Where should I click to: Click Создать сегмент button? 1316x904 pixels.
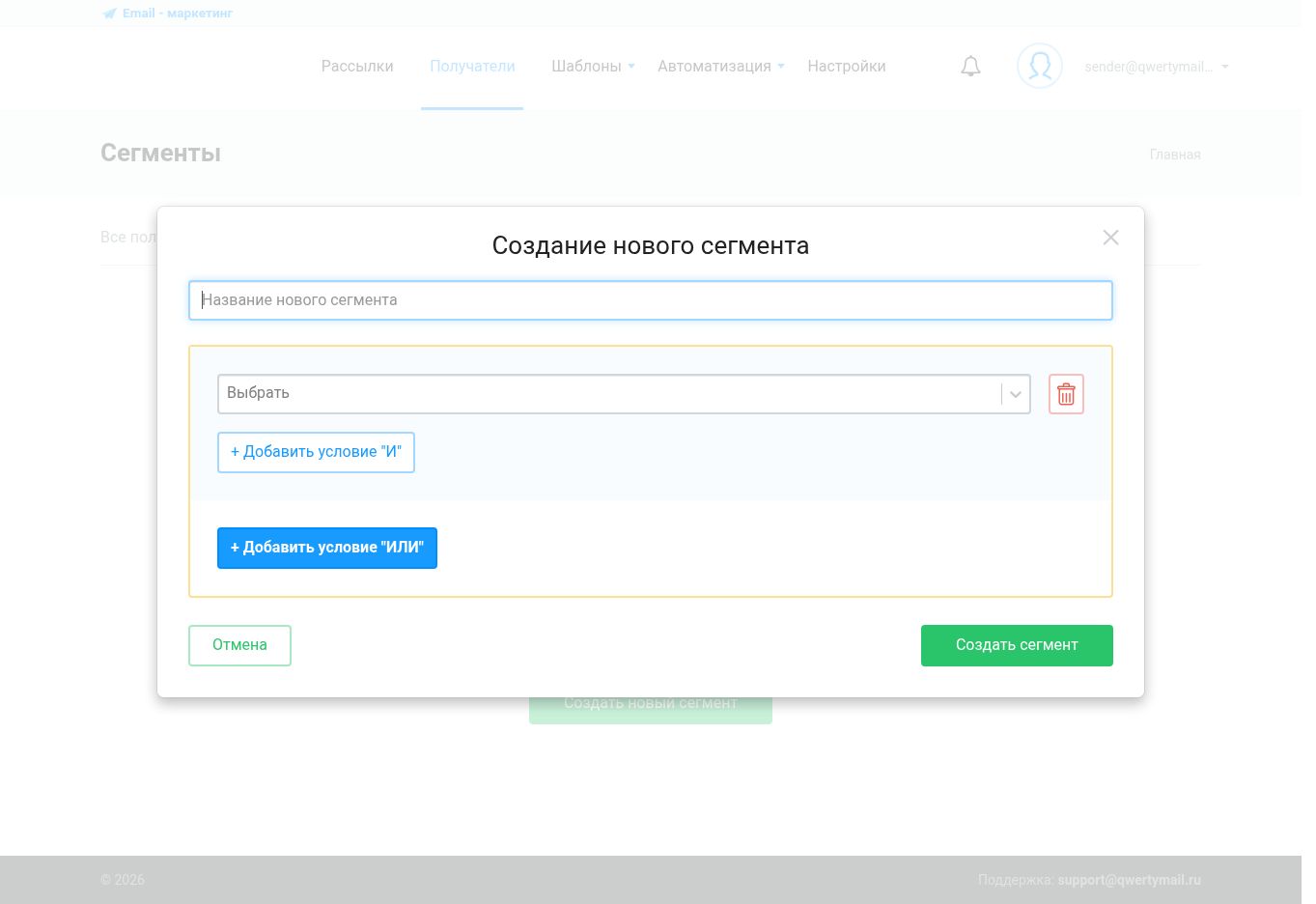tap(1017, 645)
